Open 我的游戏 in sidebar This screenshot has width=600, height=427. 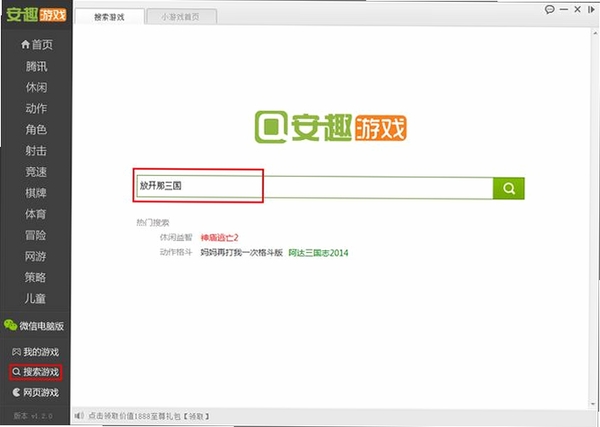tap(36, 352)
